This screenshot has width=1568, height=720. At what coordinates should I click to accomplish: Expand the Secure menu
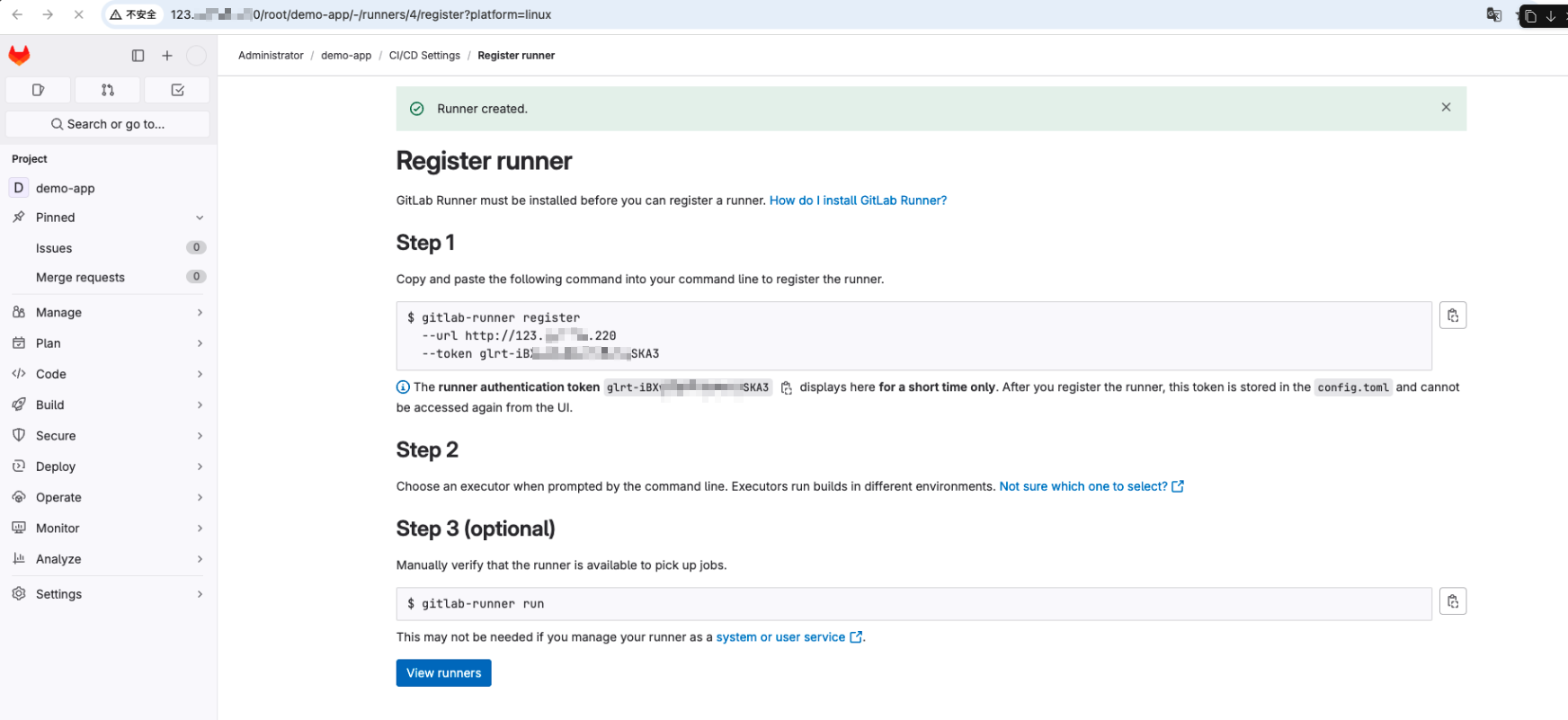tap(108, 436)
